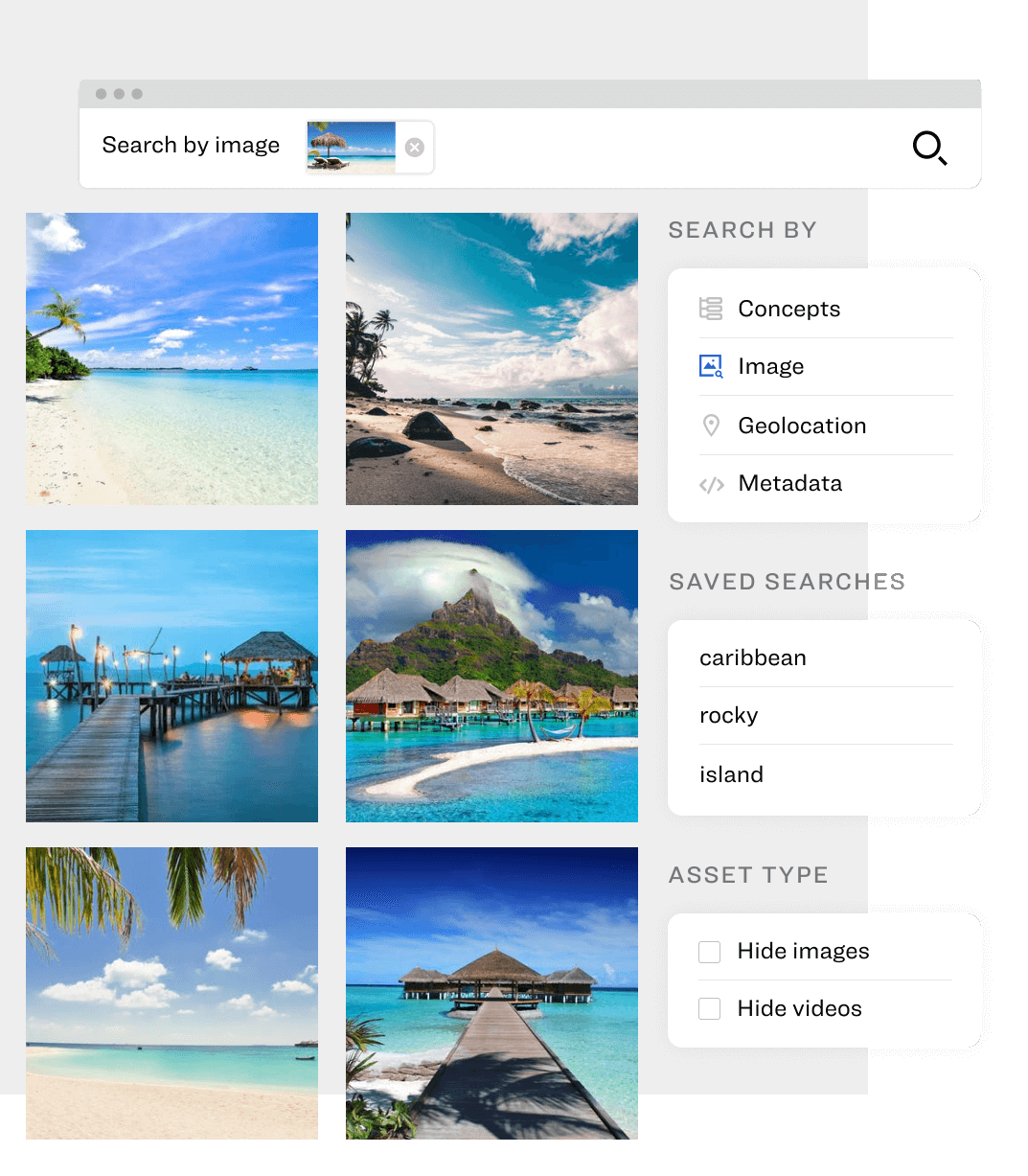Viewport: 1028px width, 1176px height.
Task: Open the caribbean saved search
Action: 753,657
